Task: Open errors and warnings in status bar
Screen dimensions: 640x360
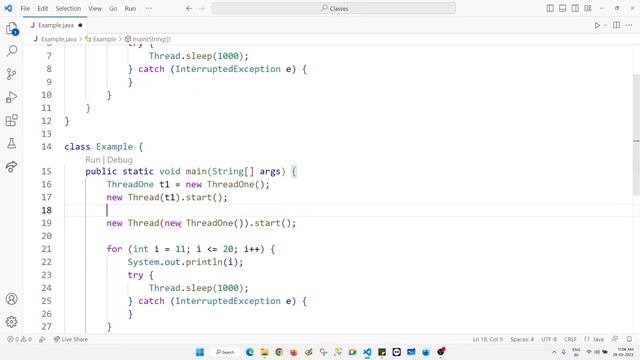Action: click(19, 339)
